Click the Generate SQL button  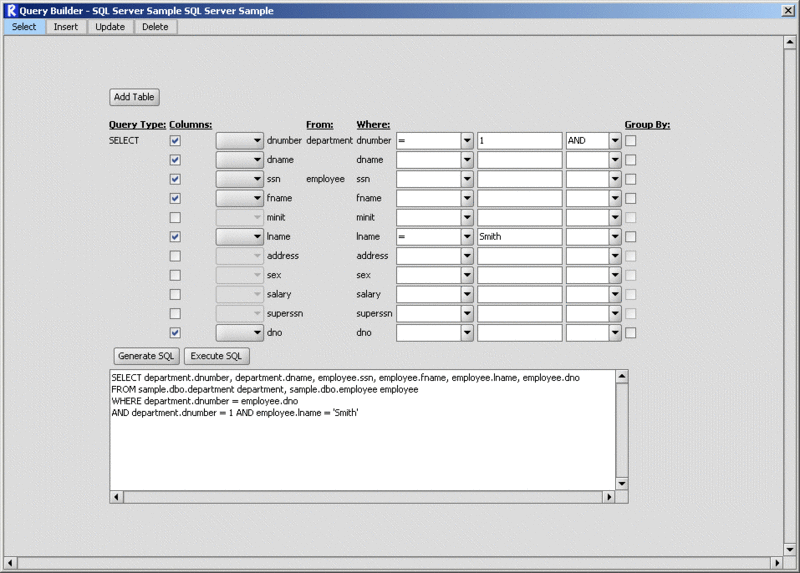point(146,356)
